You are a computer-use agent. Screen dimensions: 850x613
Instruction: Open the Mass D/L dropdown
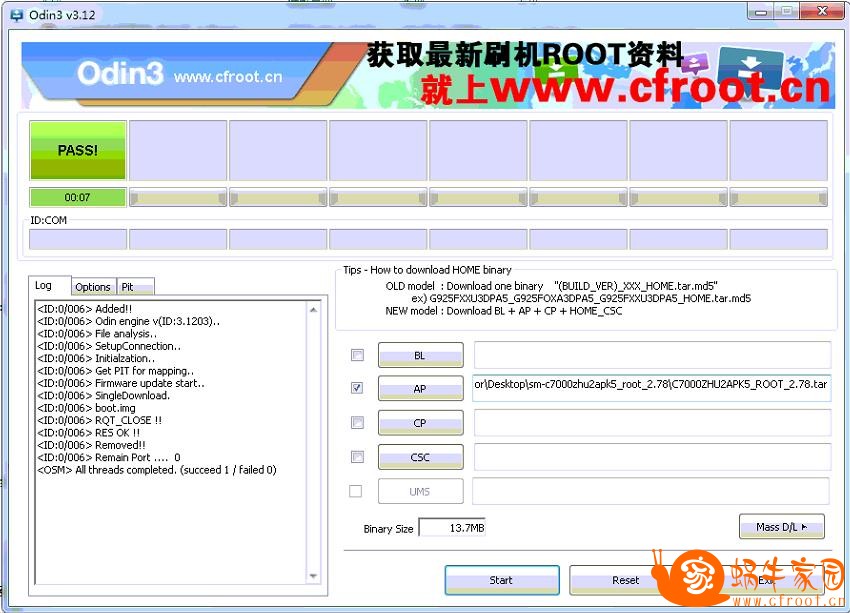click(782, 526)
